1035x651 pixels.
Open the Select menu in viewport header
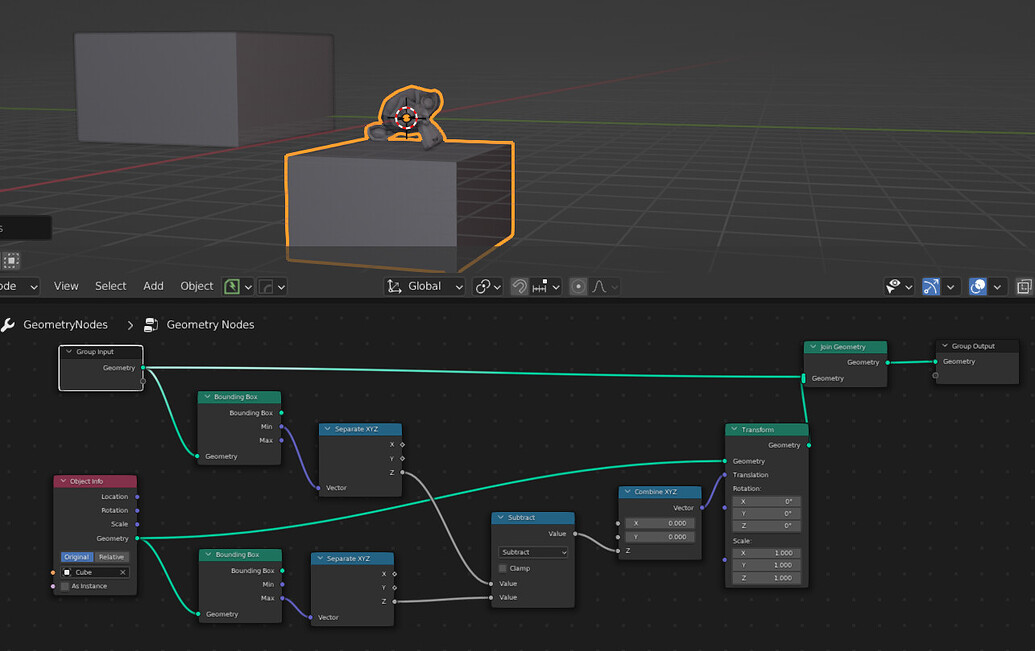[110, 286]
